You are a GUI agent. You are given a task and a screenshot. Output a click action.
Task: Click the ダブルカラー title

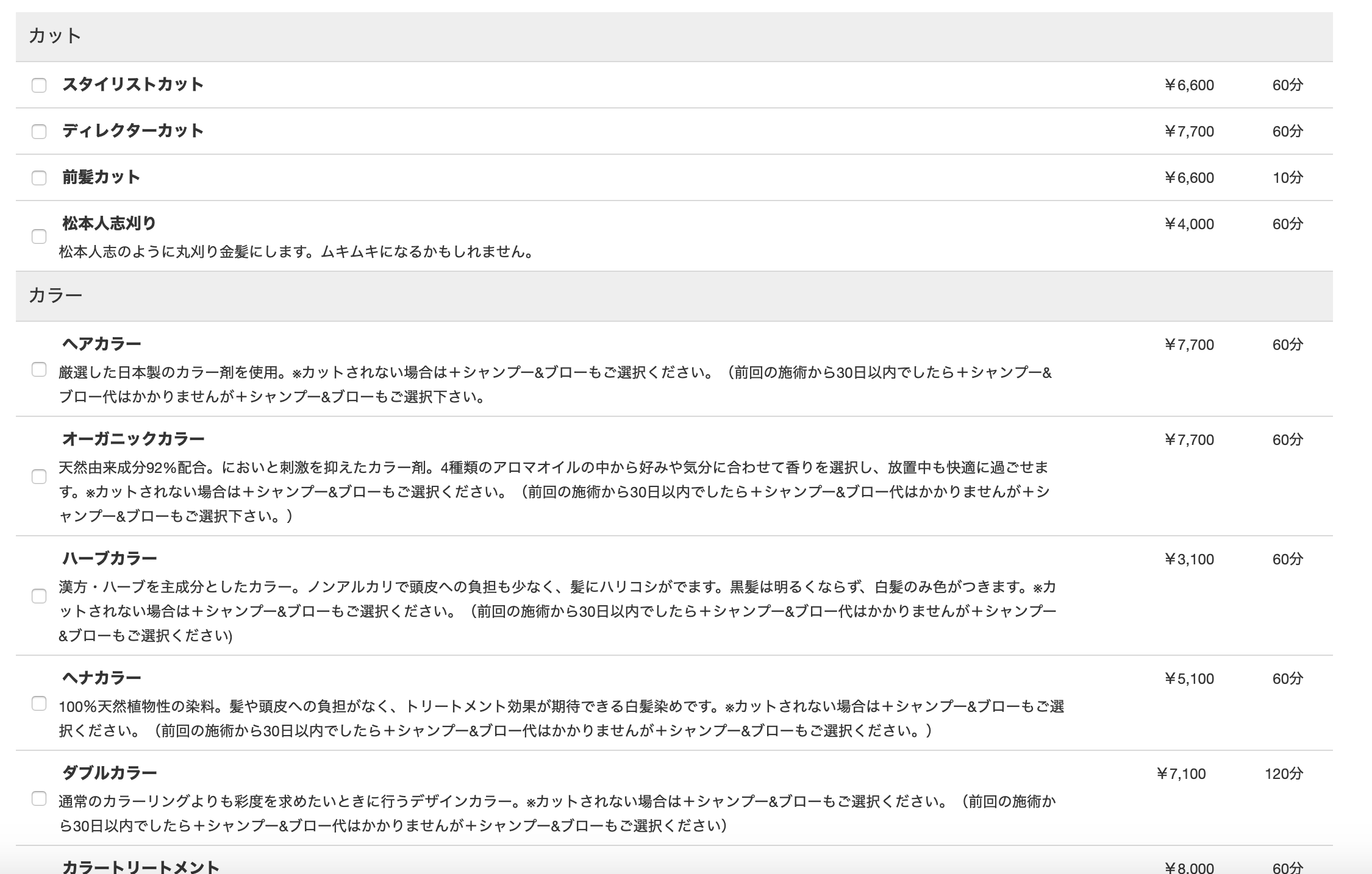tap(110, 773)
